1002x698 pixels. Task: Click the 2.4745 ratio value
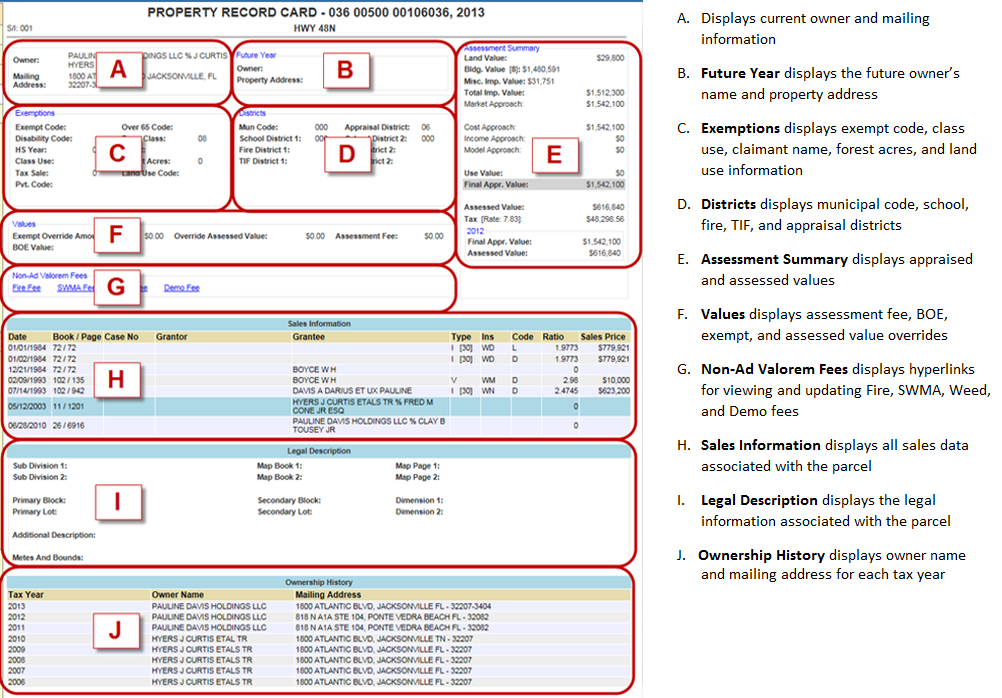pyautogui.click(x=566, y=391)
